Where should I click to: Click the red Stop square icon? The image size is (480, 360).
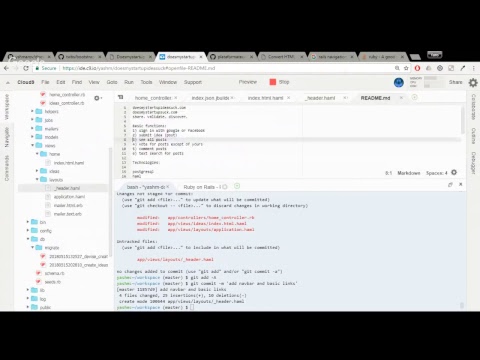pyautogui.click(x=273, y=82)
